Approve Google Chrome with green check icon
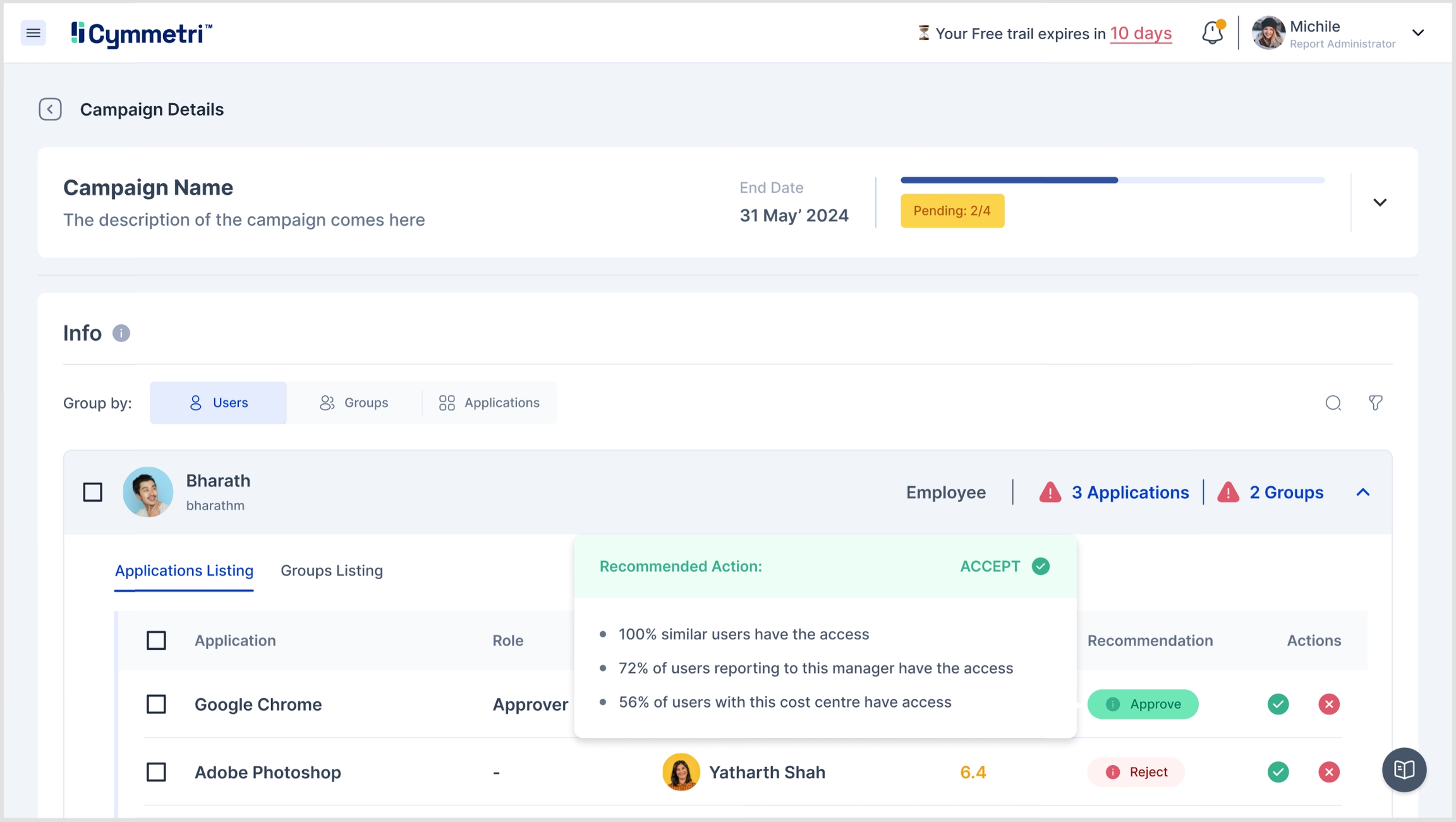Viewport: 1456px width, 822px height. pyautogui.click(x=1278, y=704)
